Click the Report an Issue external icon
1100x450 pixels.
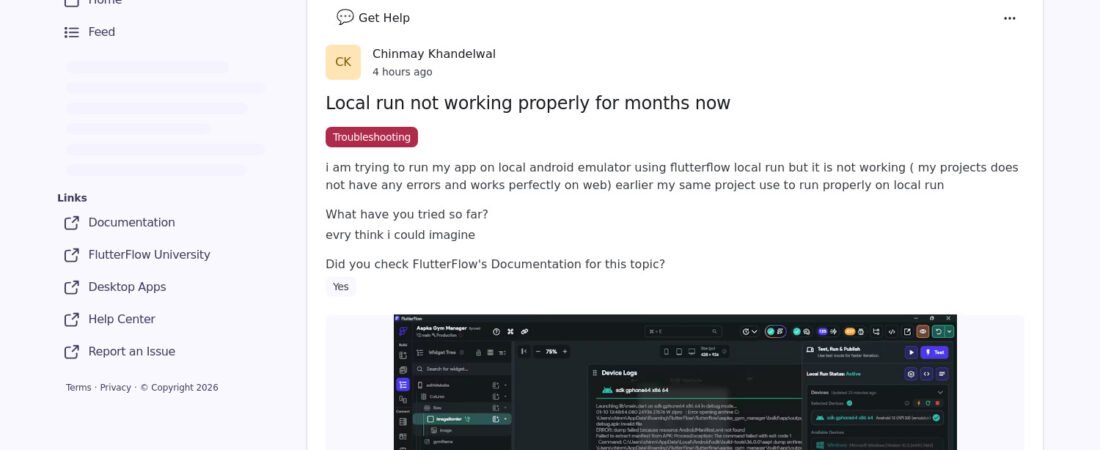point(72,352)
